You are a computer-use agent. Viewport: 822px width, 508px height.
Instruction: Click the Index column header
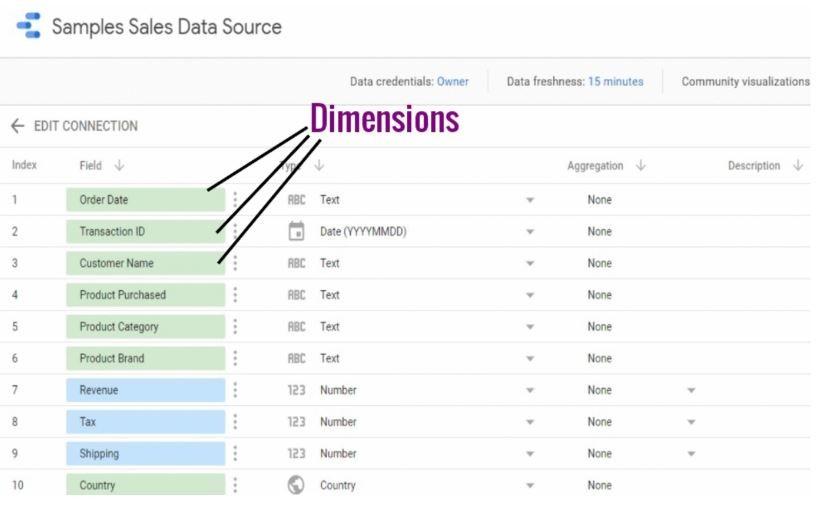[24, 165]
